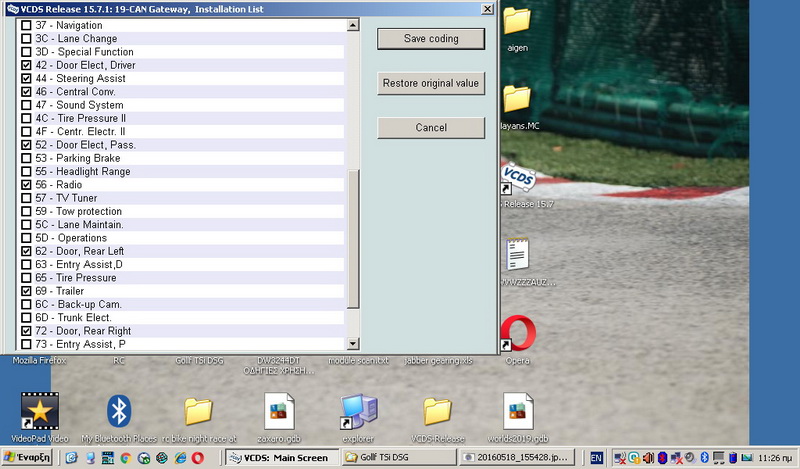Viewport: 800px width, 469px height.
Task: Open My Bluetooth Places desktop icon
Action: [x=119, y=411]
